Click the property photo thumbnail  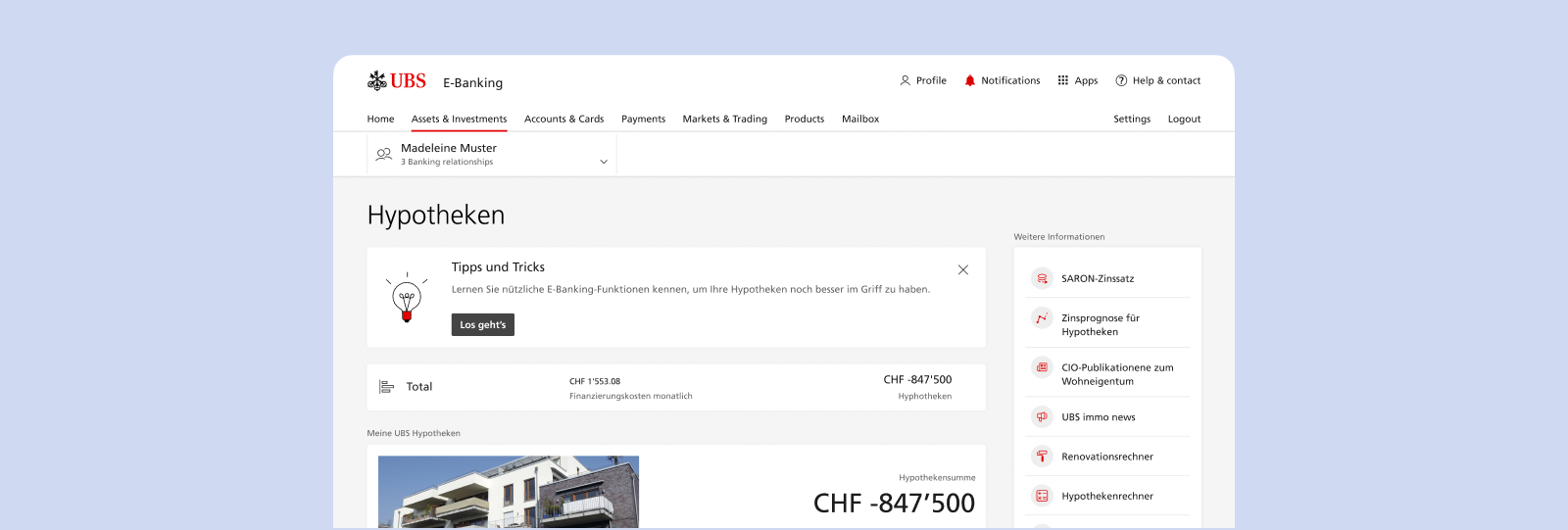509,492
